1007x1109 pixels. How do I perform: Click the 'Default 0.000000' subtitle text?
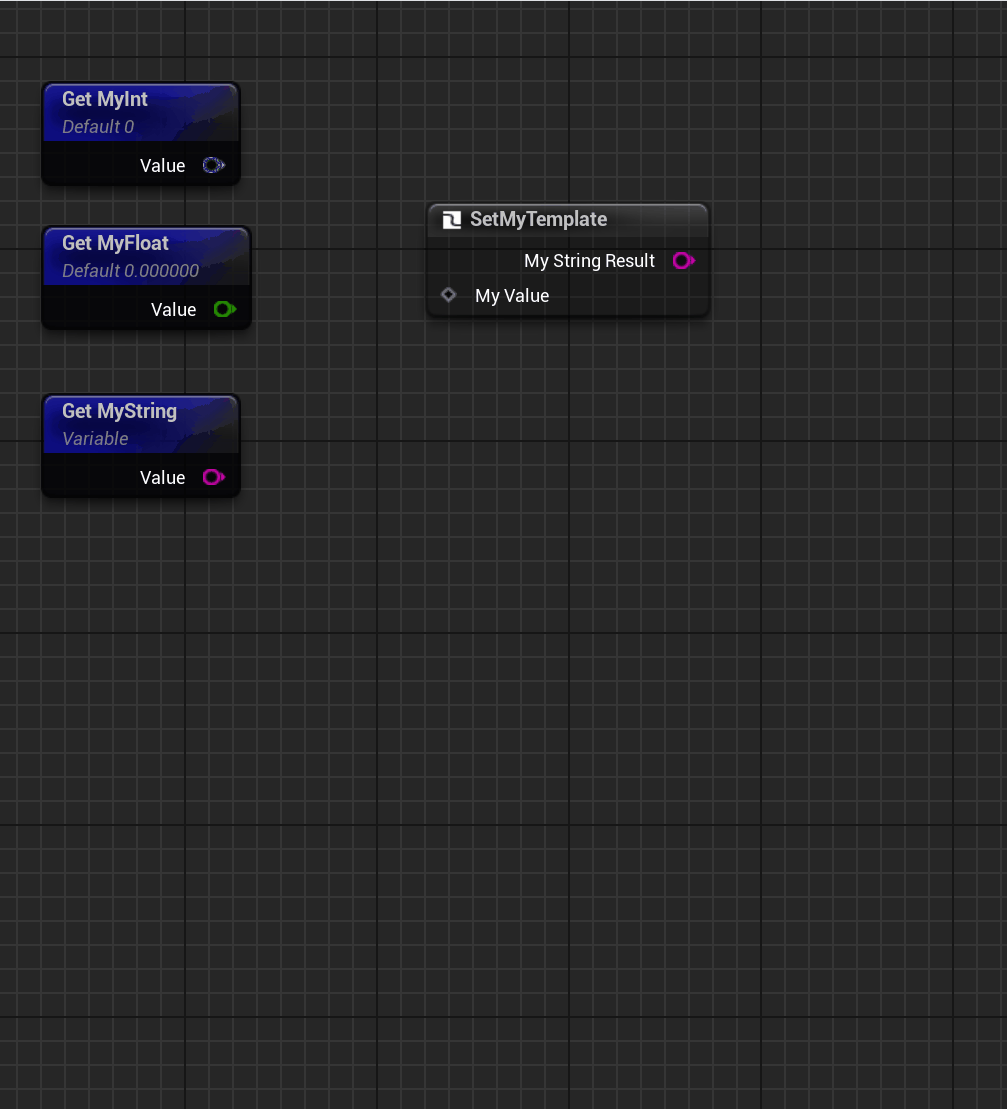coord(130,271)
